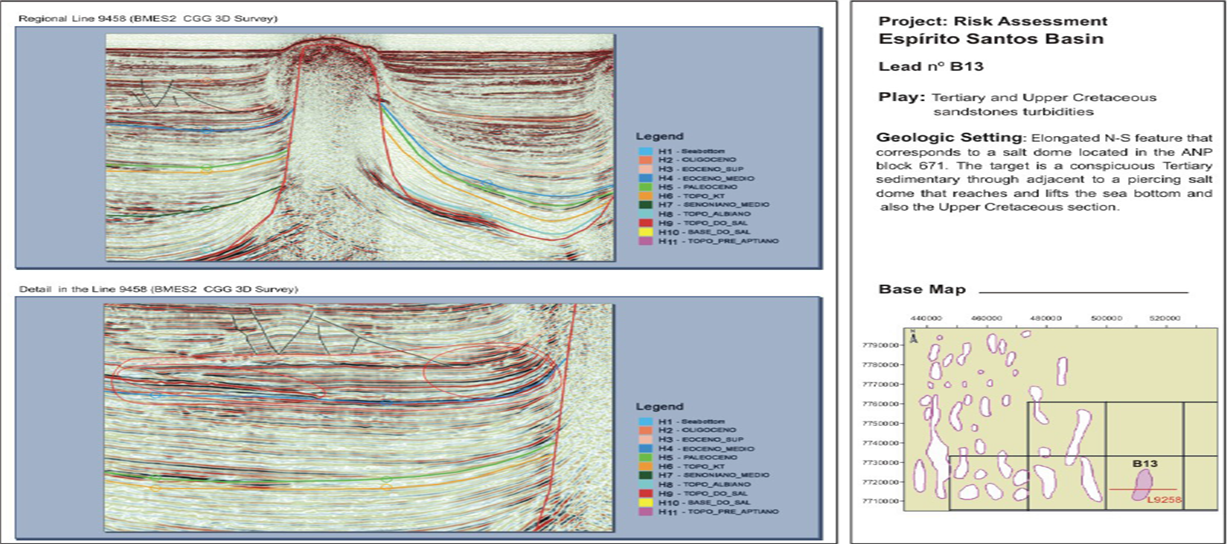This screenshot has width=1228, height=544.
Task: Click the H1 Seabottom swatch in top legend
Action: [x=647, y=149]
